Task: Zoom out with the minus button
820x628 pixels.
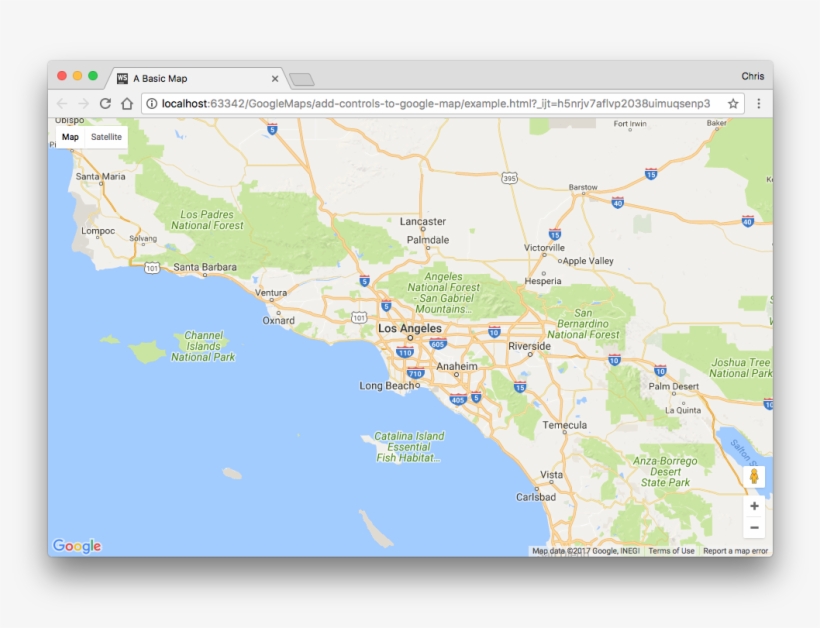Action: click(x=753, y=525)
